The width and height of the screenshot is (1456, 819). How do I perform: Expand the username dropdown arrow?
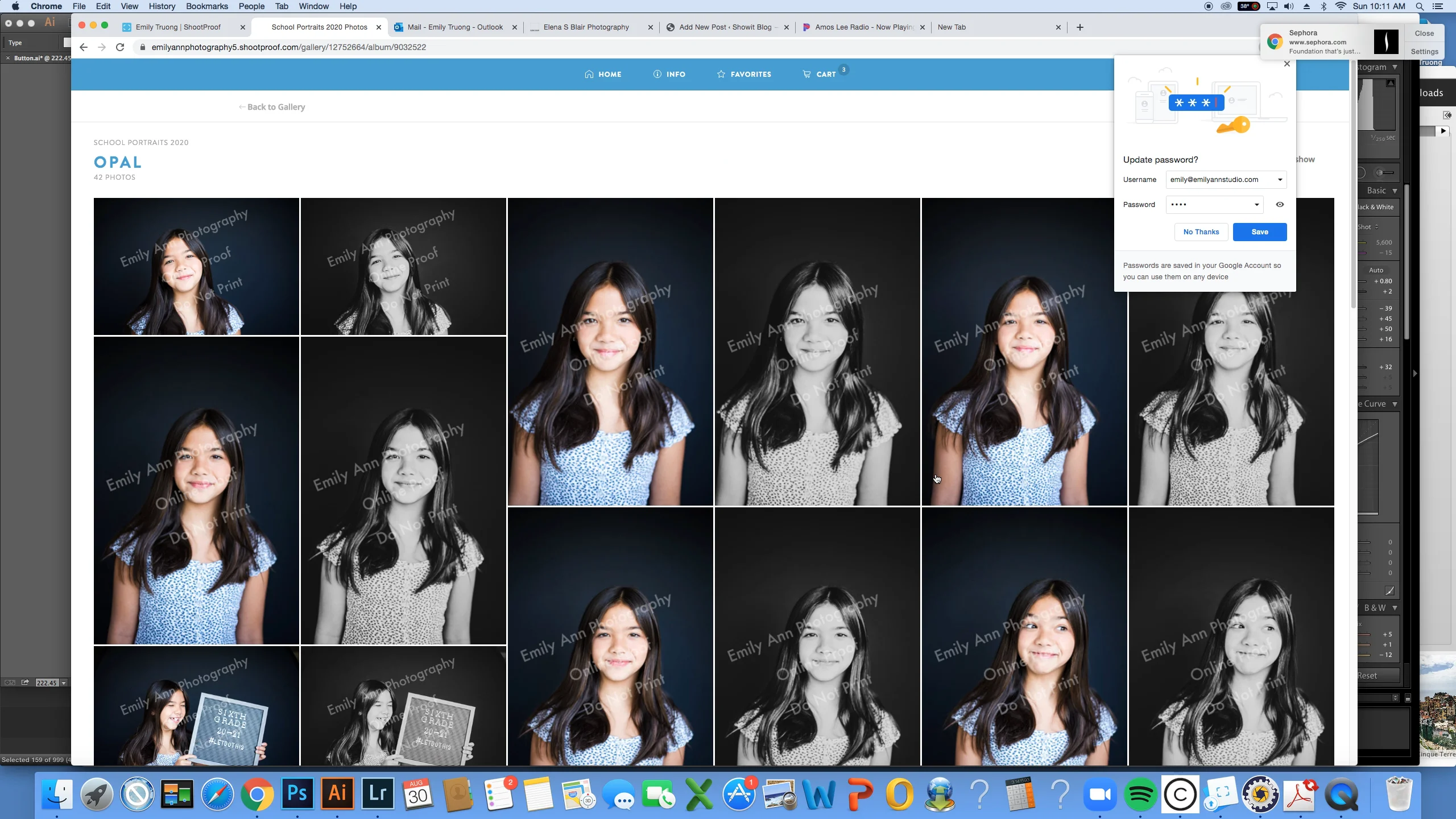tap(1280, 180)
